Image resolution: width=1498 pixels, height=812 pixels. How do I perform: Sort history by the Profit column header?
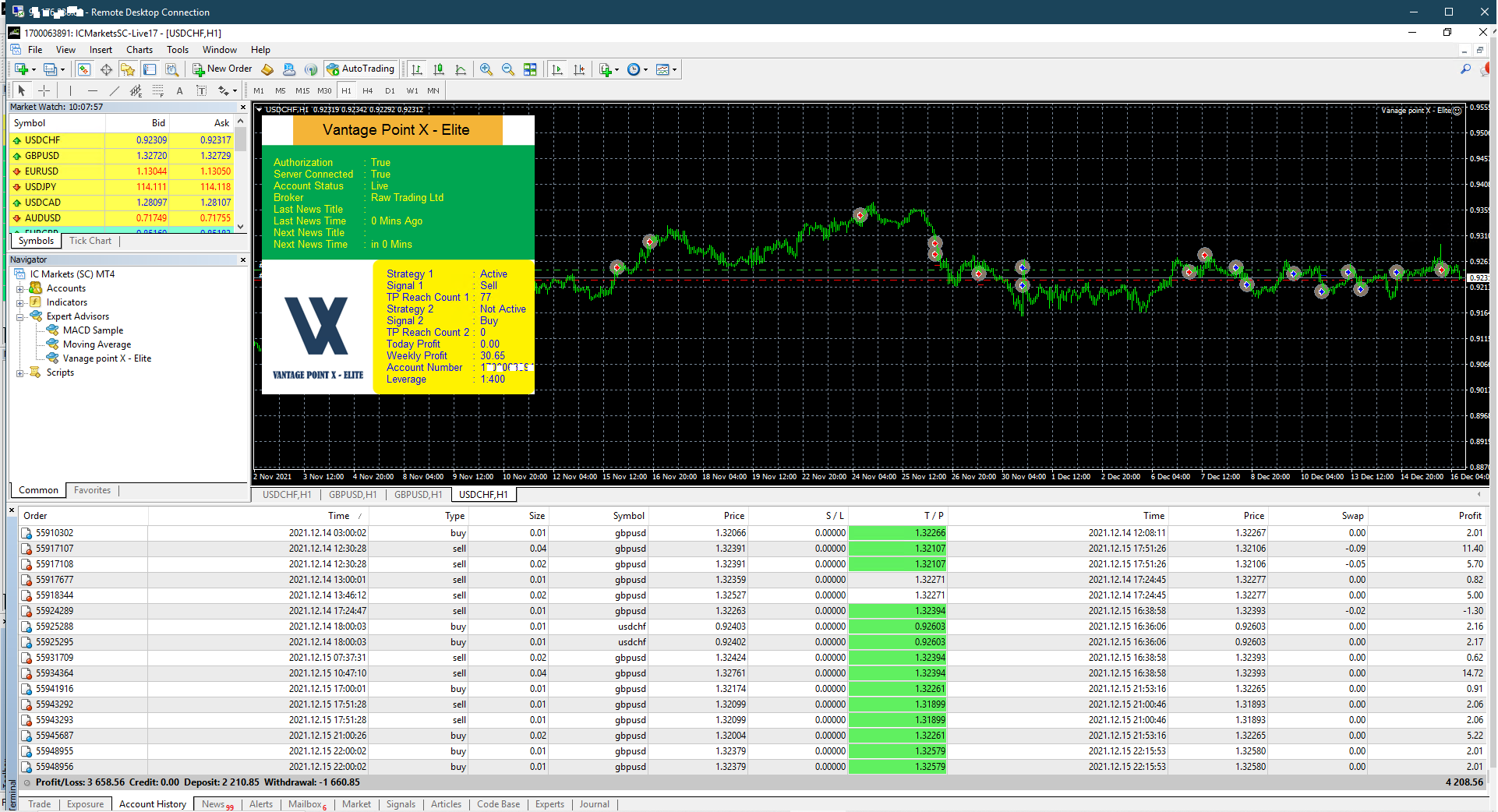click(1428, 516)
